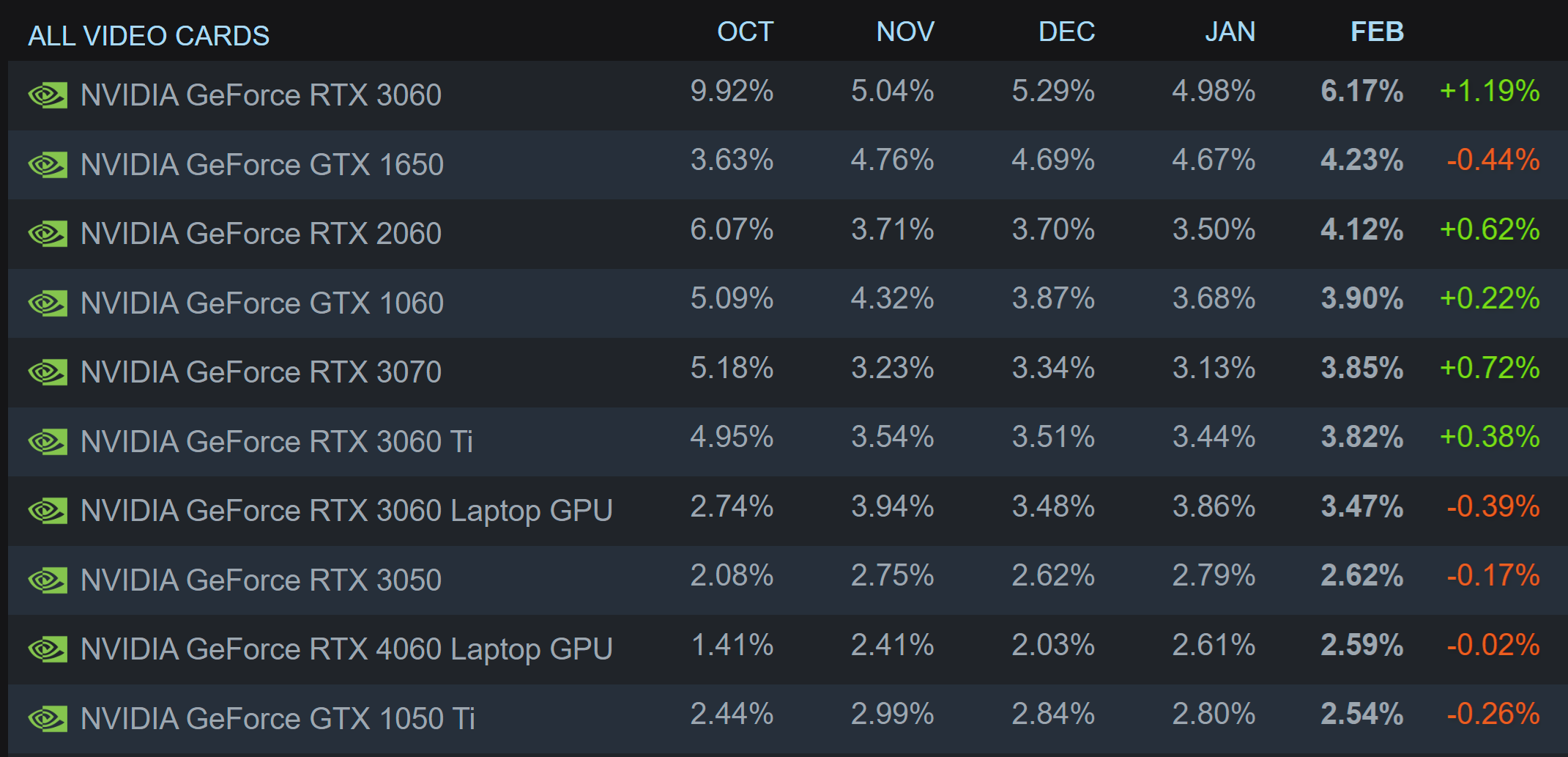Open NVIDIA GeForce RTX 3060 Laptop GPU entry
Screen dimensions: 1568x757
[346, 511]
